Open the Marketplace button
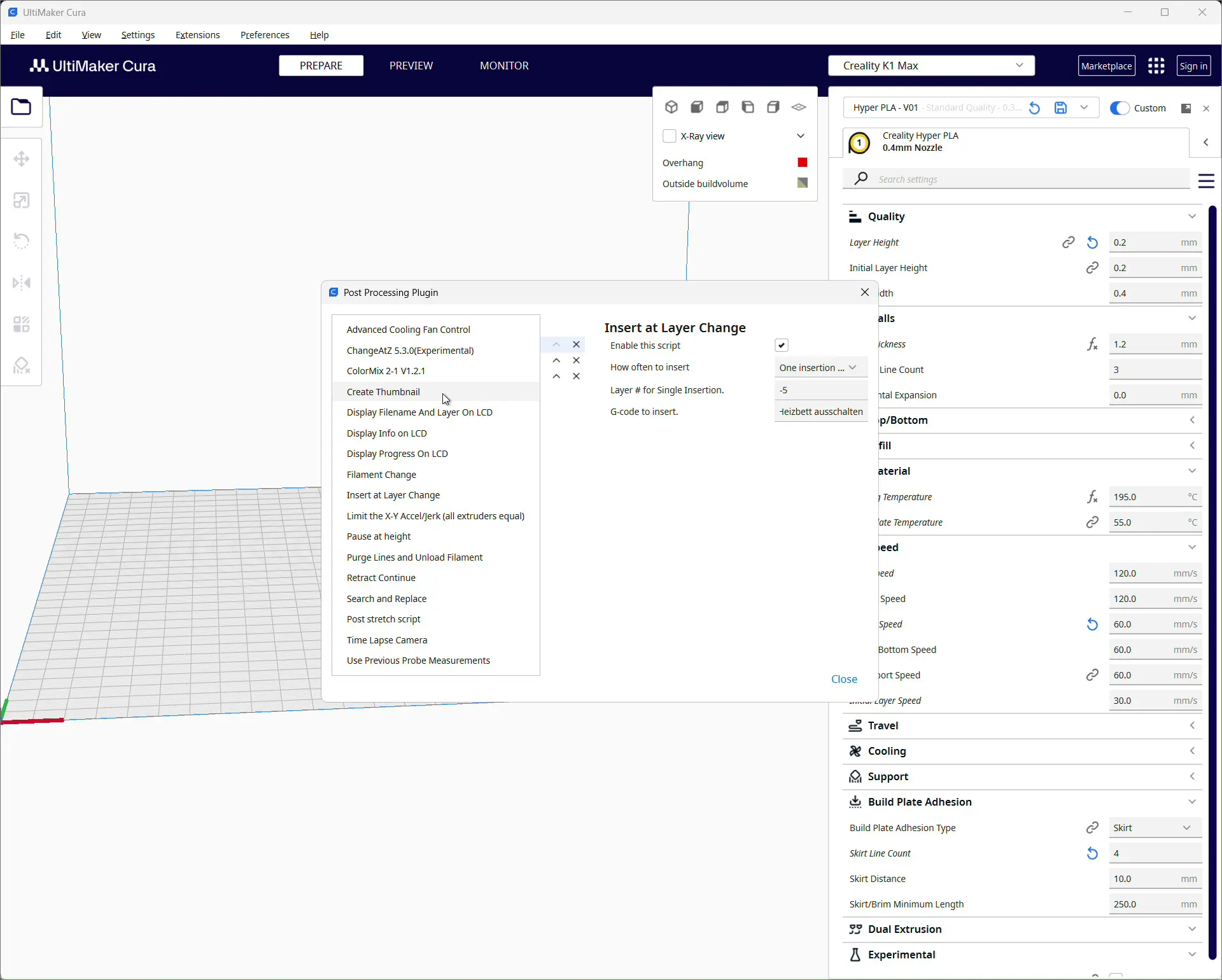The width and height of the screenshot is (1222, 980). 1106,66
